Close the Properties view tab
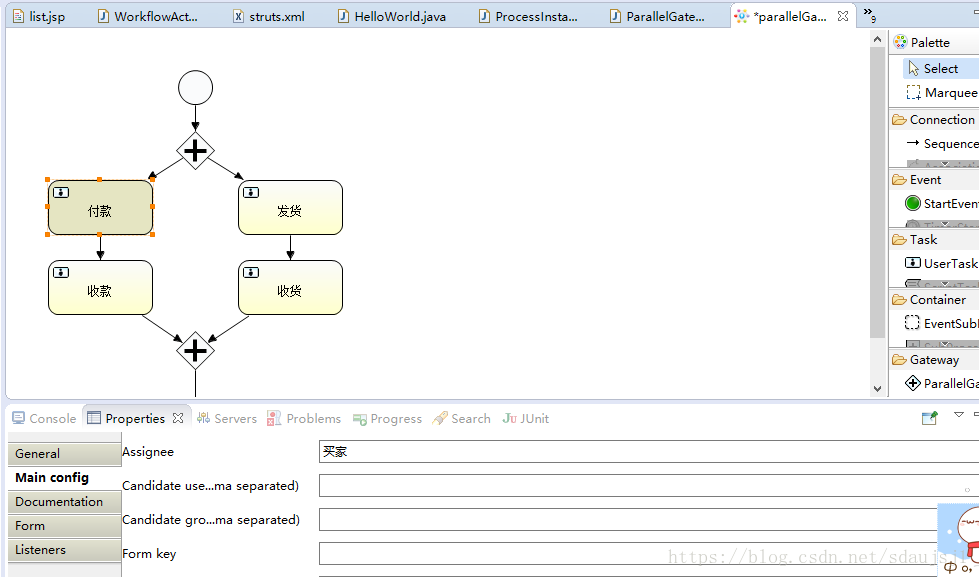 coord(178,418)
